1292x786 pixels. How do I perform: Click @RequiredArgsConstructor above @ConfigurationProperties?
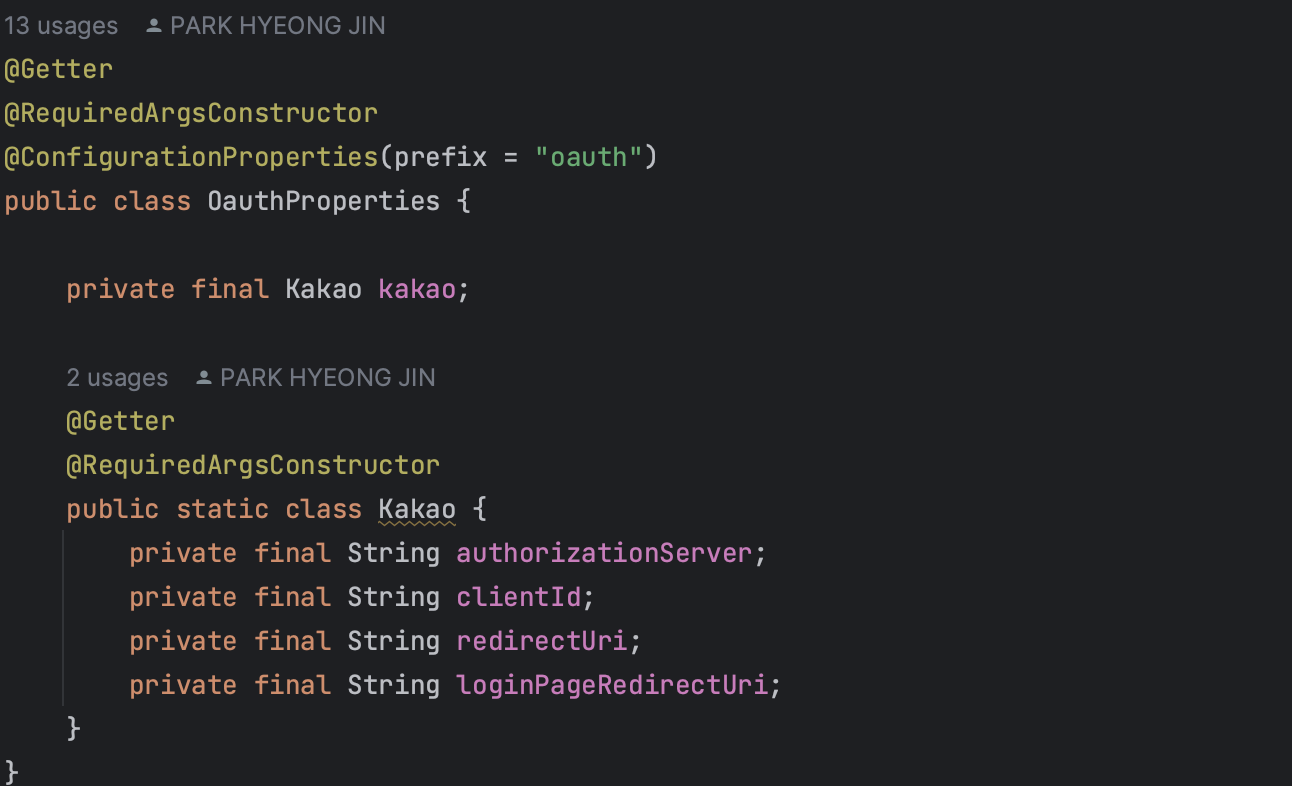tap(191, 113)
